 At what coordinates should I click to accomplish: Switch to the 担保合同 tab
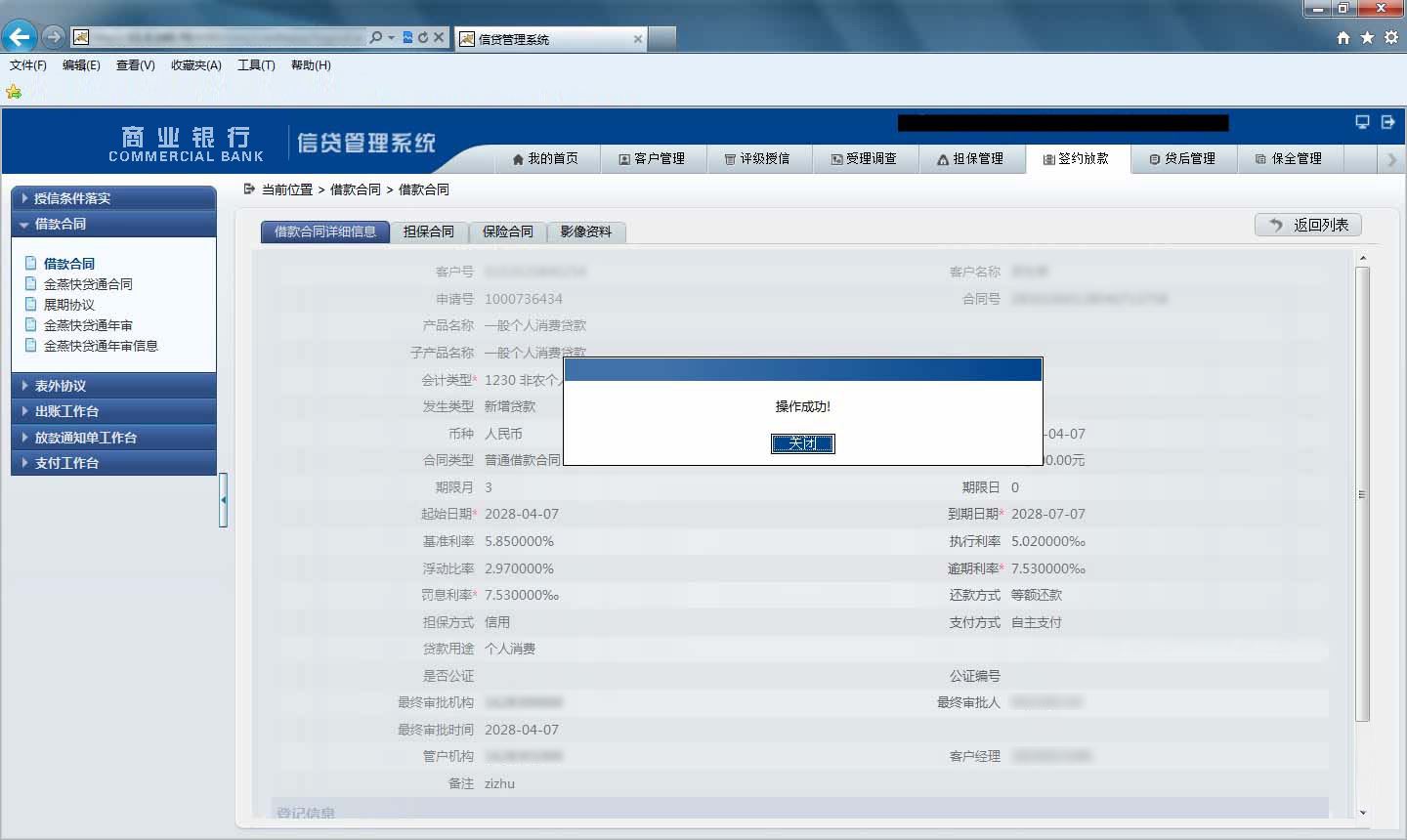pos(429,231)
